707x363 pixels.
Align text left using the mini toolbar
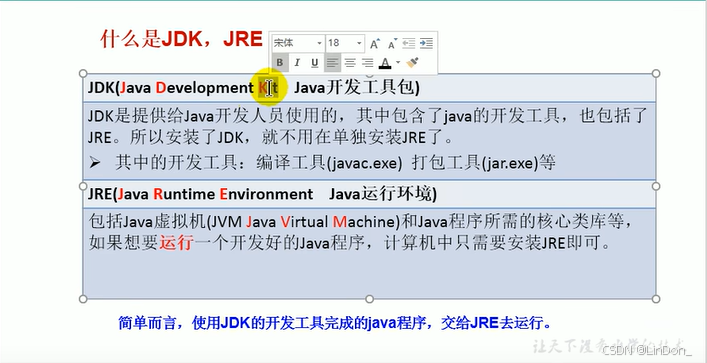coord(332,62)
